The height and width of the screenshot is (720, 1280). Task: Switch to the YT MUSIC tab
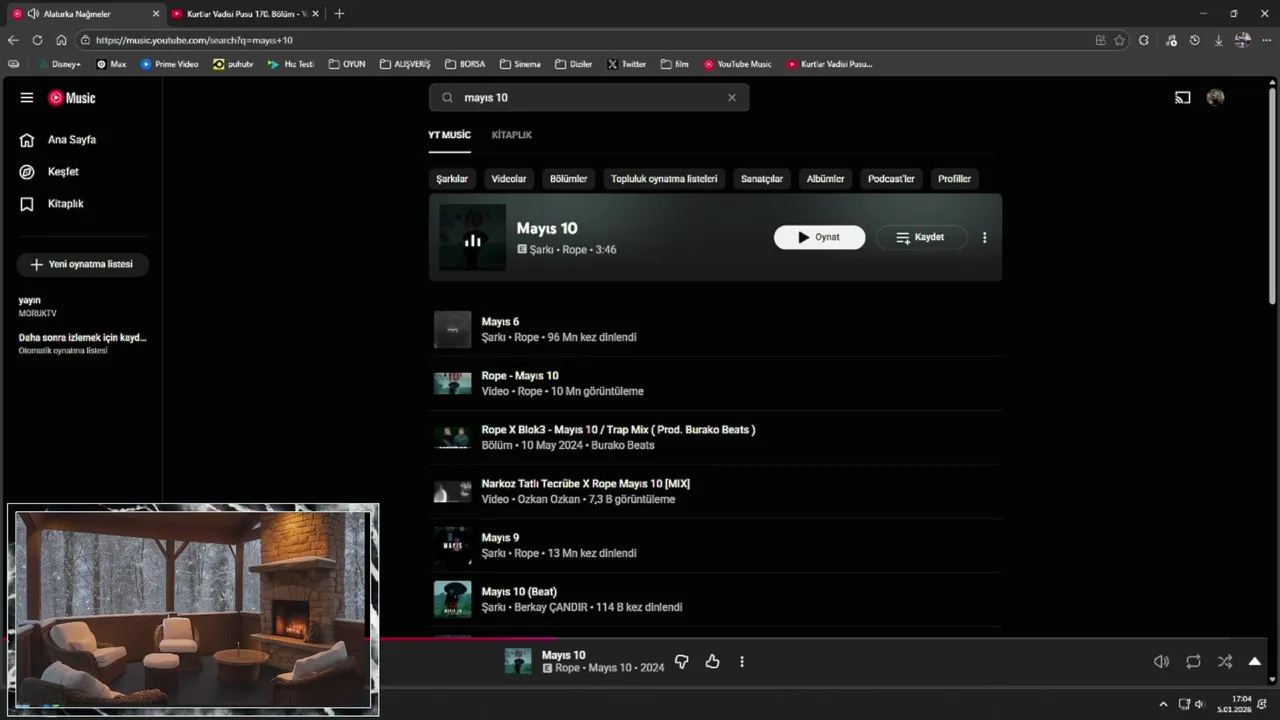tap(449, 135)
